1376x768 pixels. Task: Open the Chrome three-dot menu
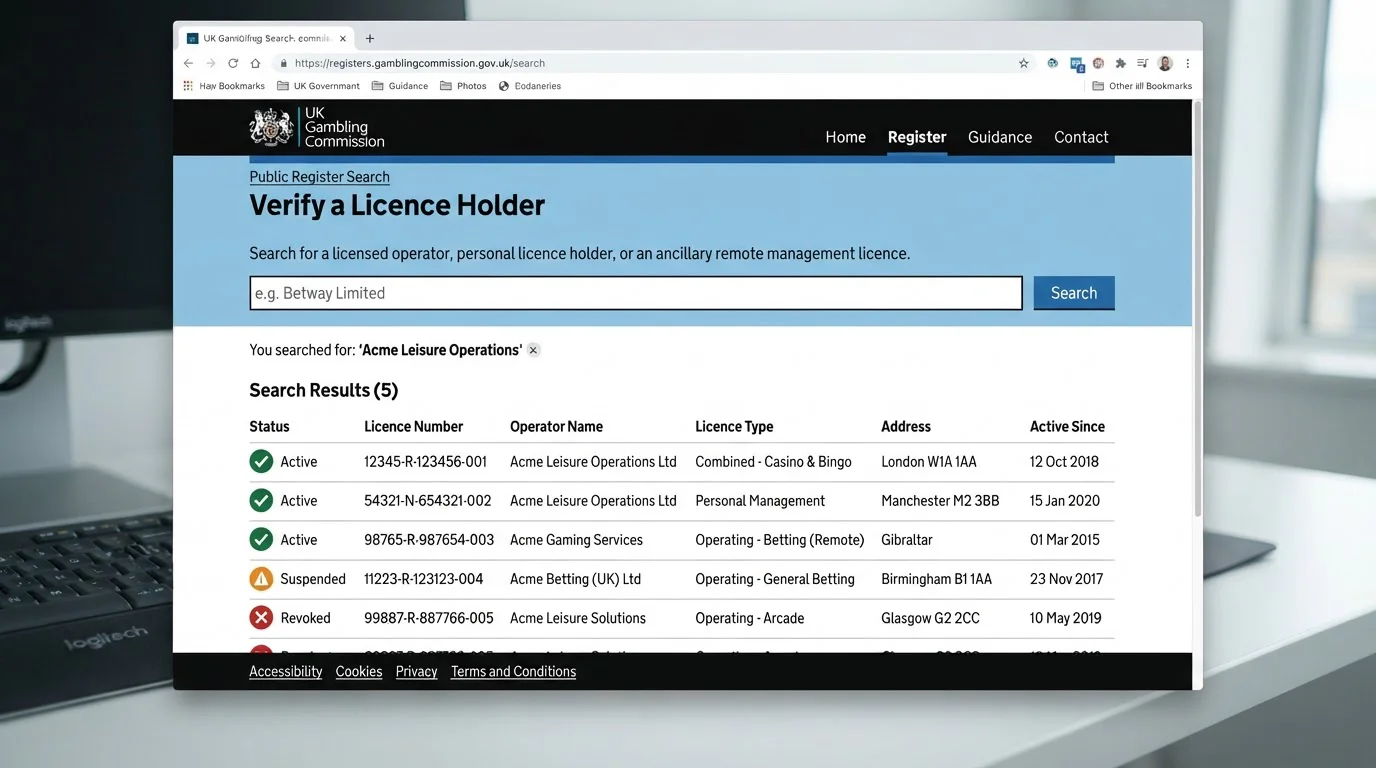click(x=1188, y=63)
